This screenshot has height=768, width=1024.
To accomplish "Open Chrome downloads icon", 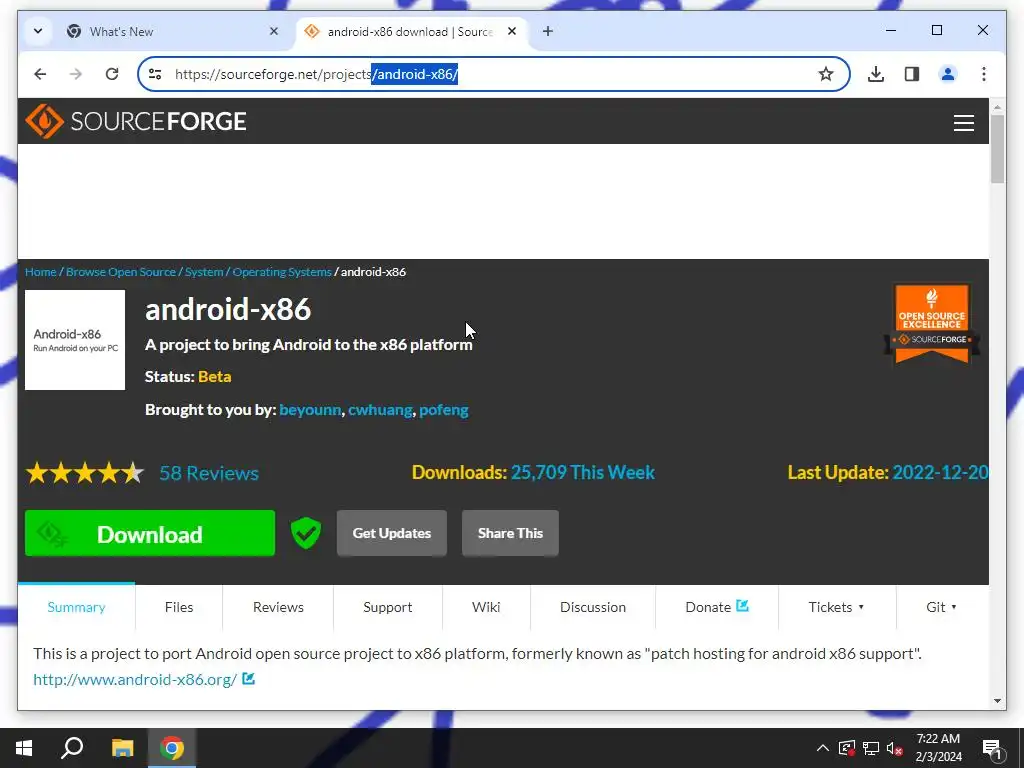I will pyautogui.click(x=876, y=74).
